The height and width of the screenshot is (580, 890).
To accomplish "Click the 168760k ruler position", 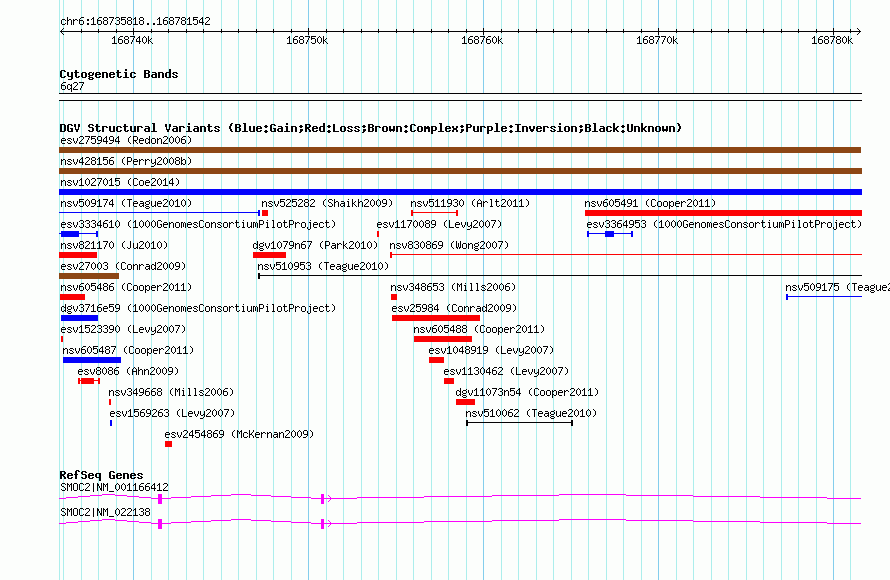I will (482, 40).
